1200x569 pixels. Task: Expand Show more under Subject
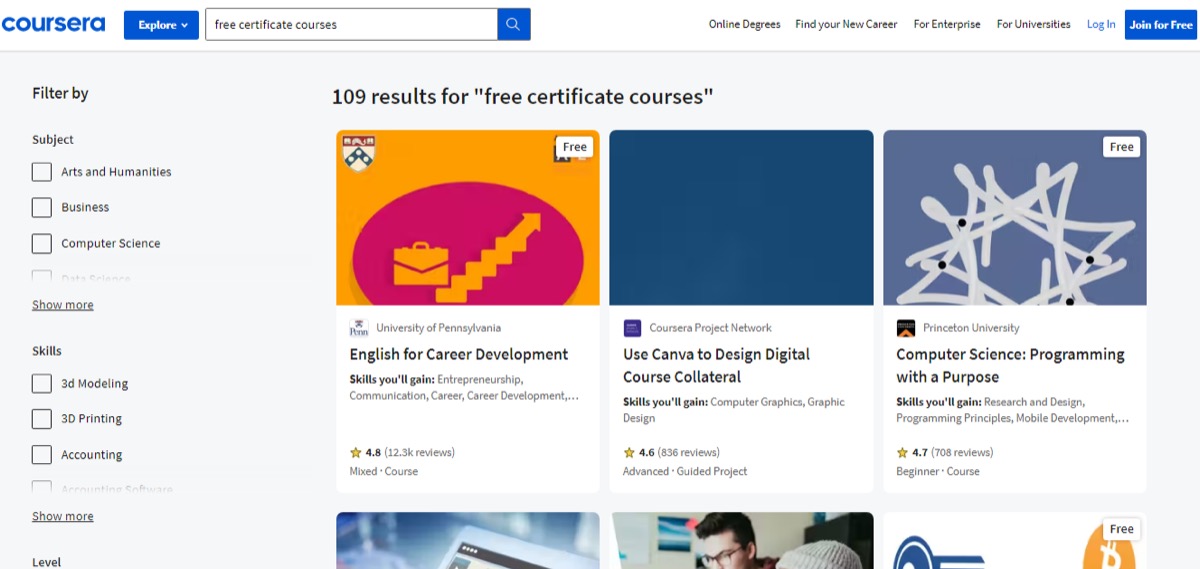tap(63, 305)
